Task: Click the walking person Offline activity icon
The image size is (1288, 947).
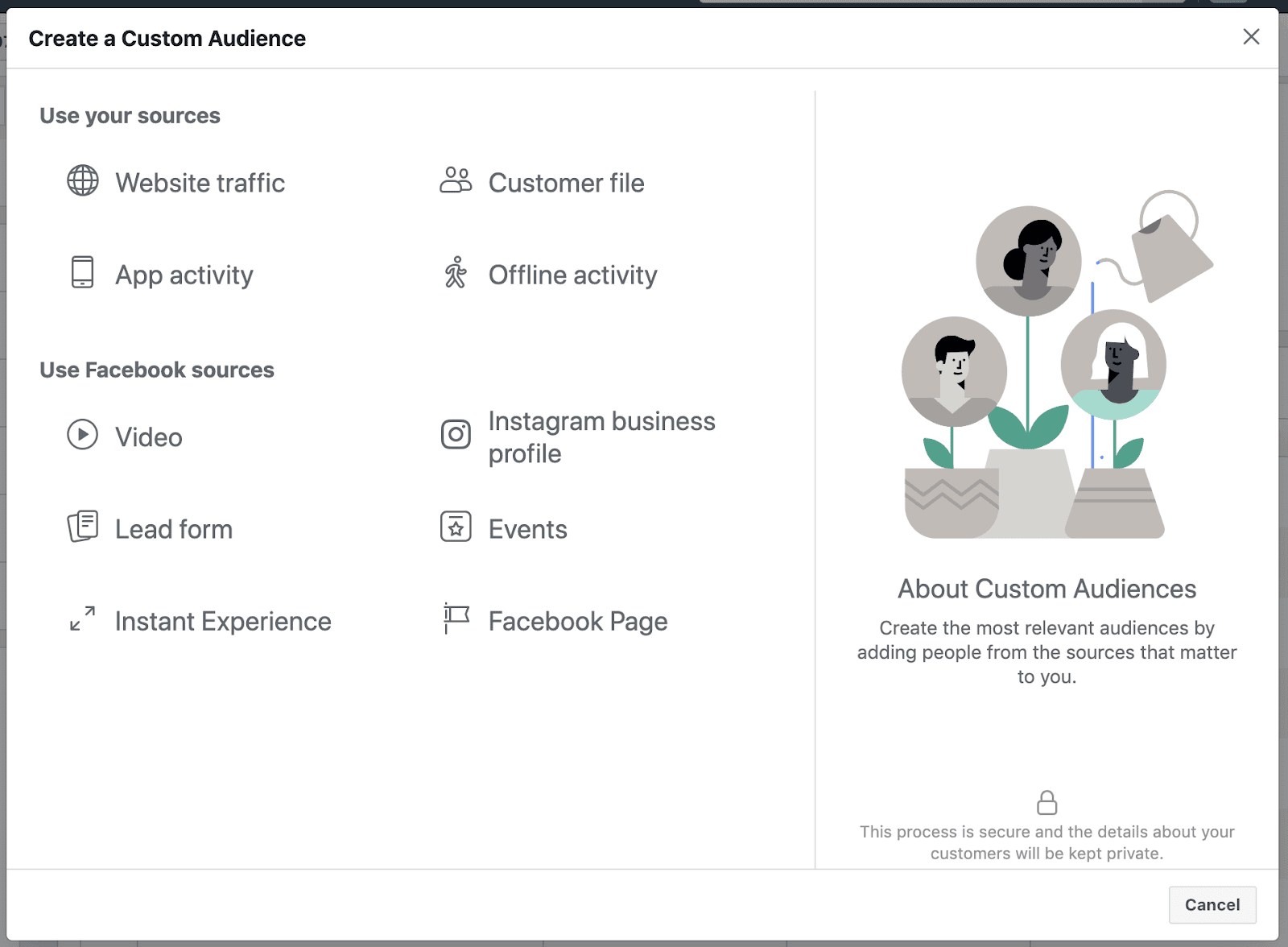Action: tap(456, 272)
